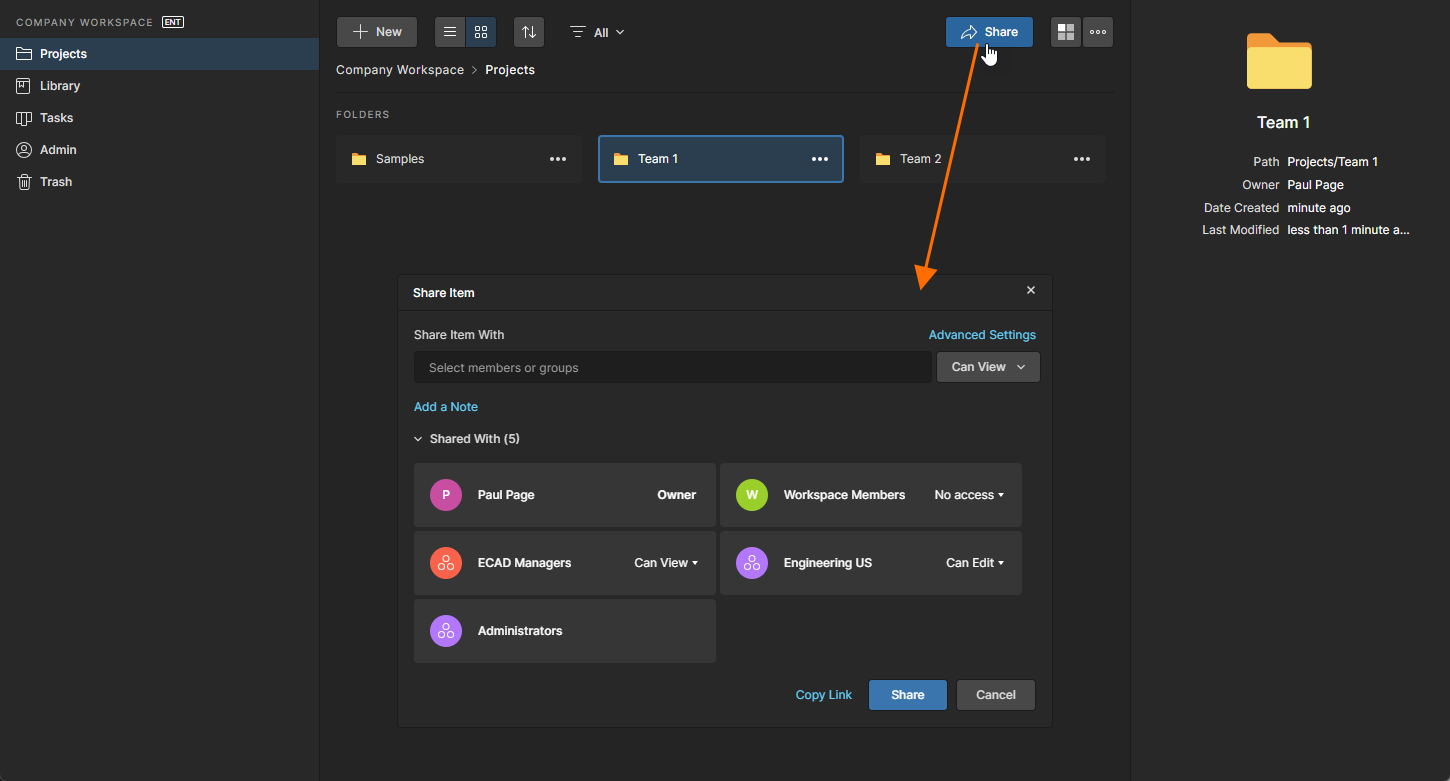Click the Advanced Settings link
Image resolution: width=1450 pixels, height=781 pixels.
click(982, 335)
